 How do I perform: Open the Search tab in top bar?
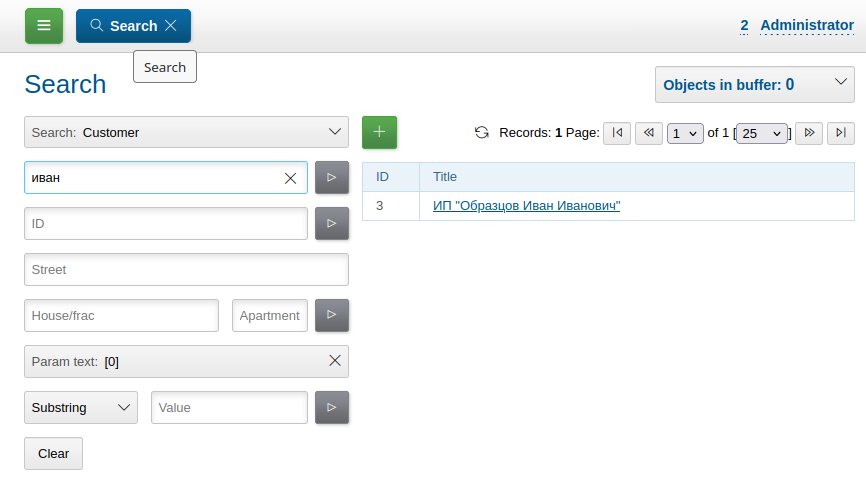click(x=133, y=26)
